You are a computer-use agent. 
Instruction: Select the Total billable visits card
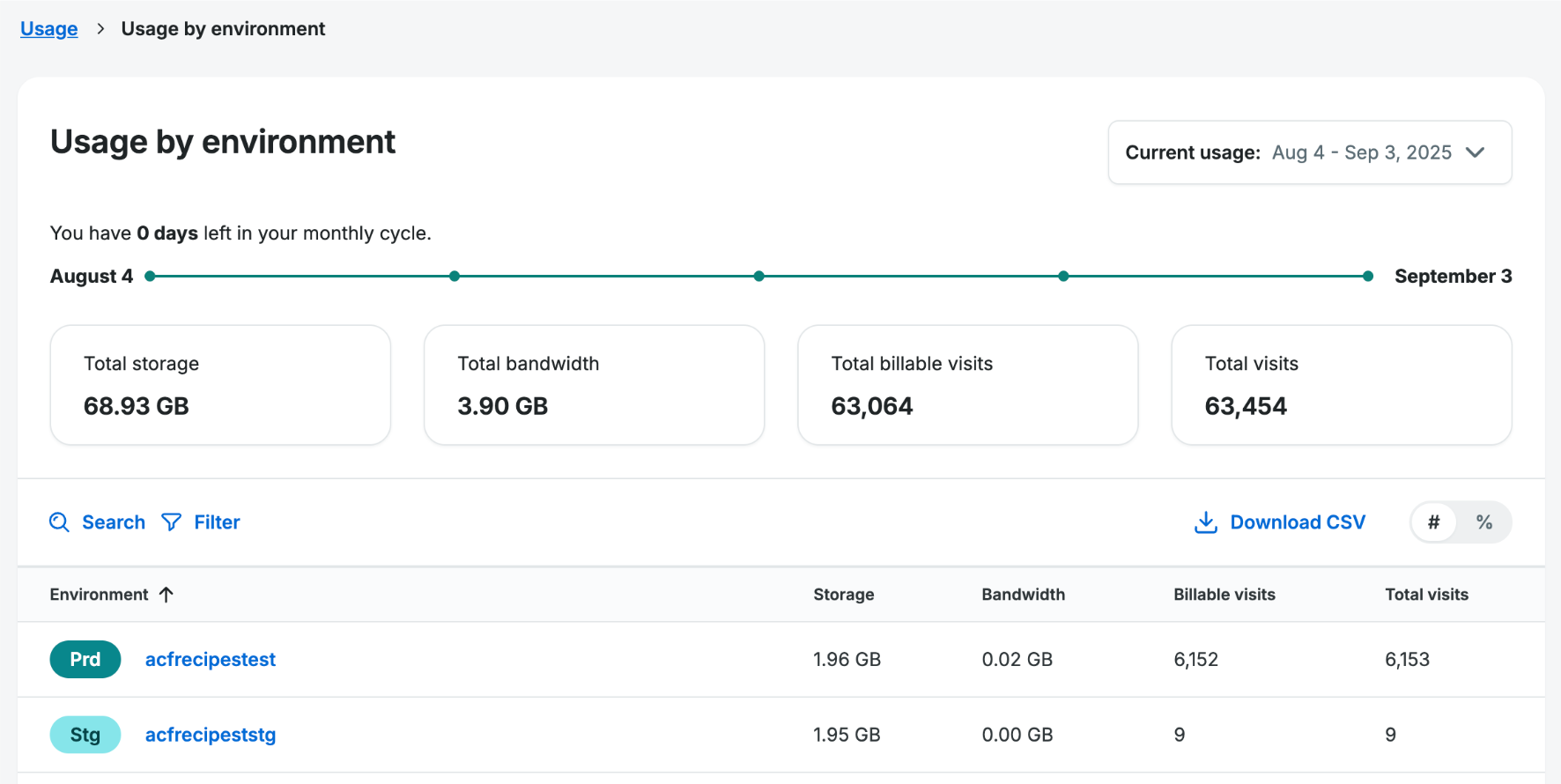tap(967, 385)
